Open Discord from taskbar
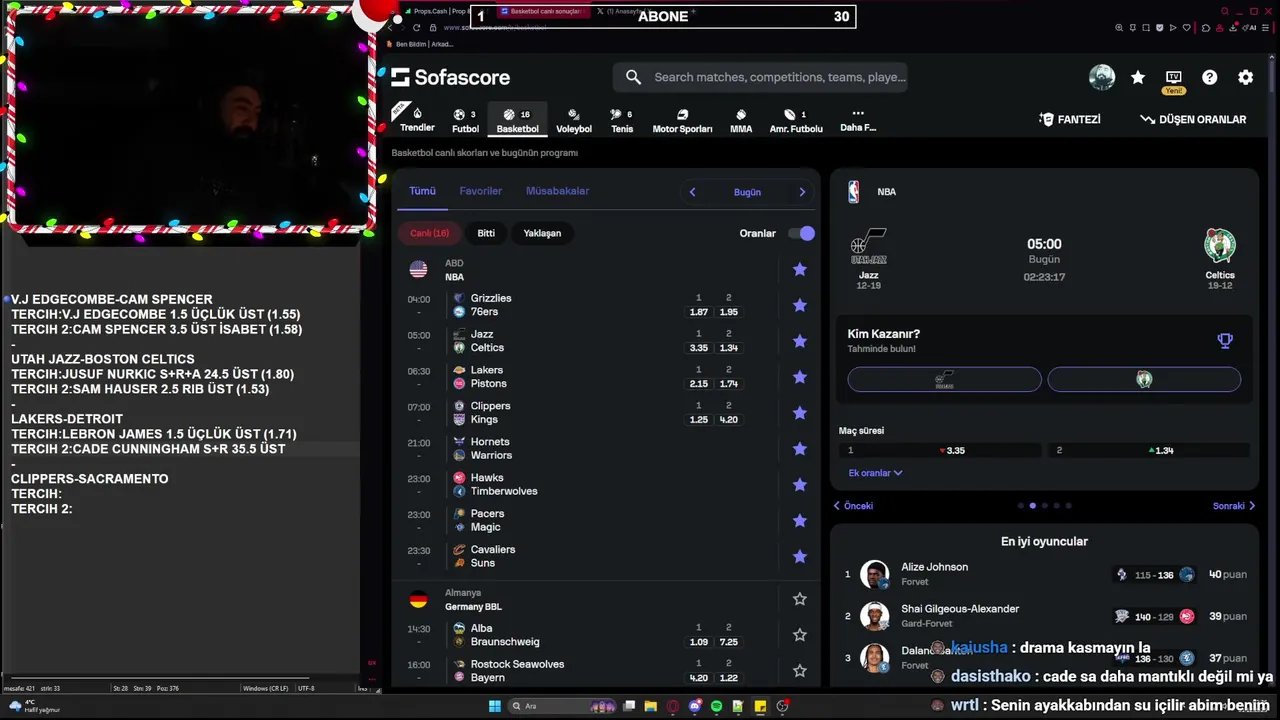Screen dimensions: 1280x720 pyautogui.click(x=695, y=706)
